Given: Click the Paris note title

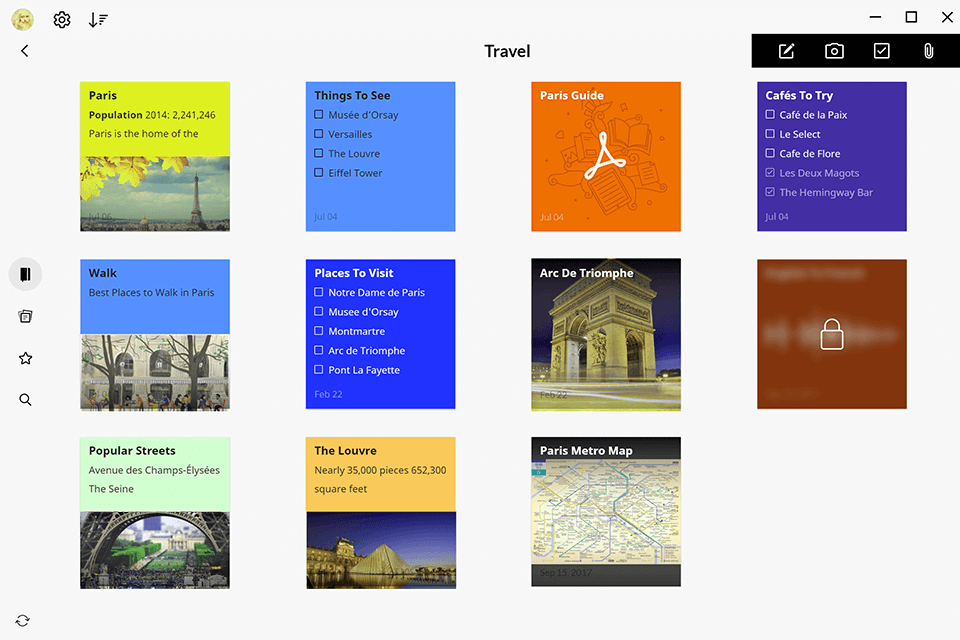Looking at the screenshot, I should point(103,96).
